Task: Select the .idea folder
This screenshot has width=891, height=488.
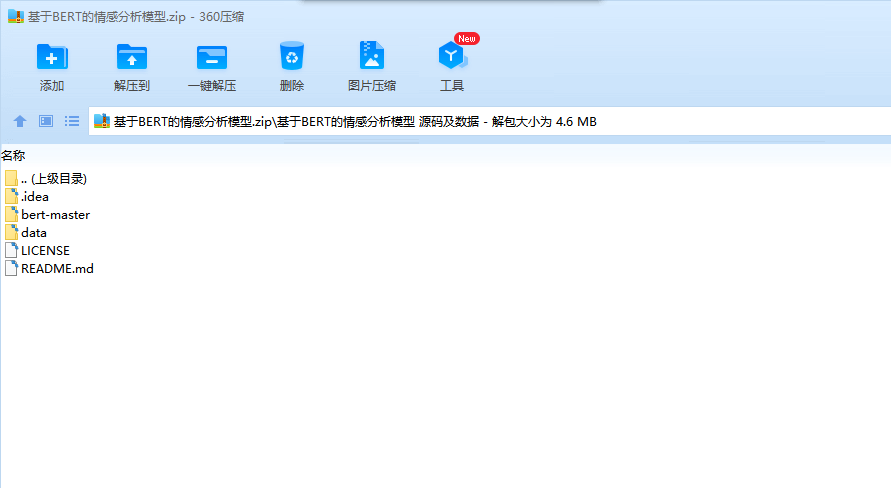Action: 27,197
